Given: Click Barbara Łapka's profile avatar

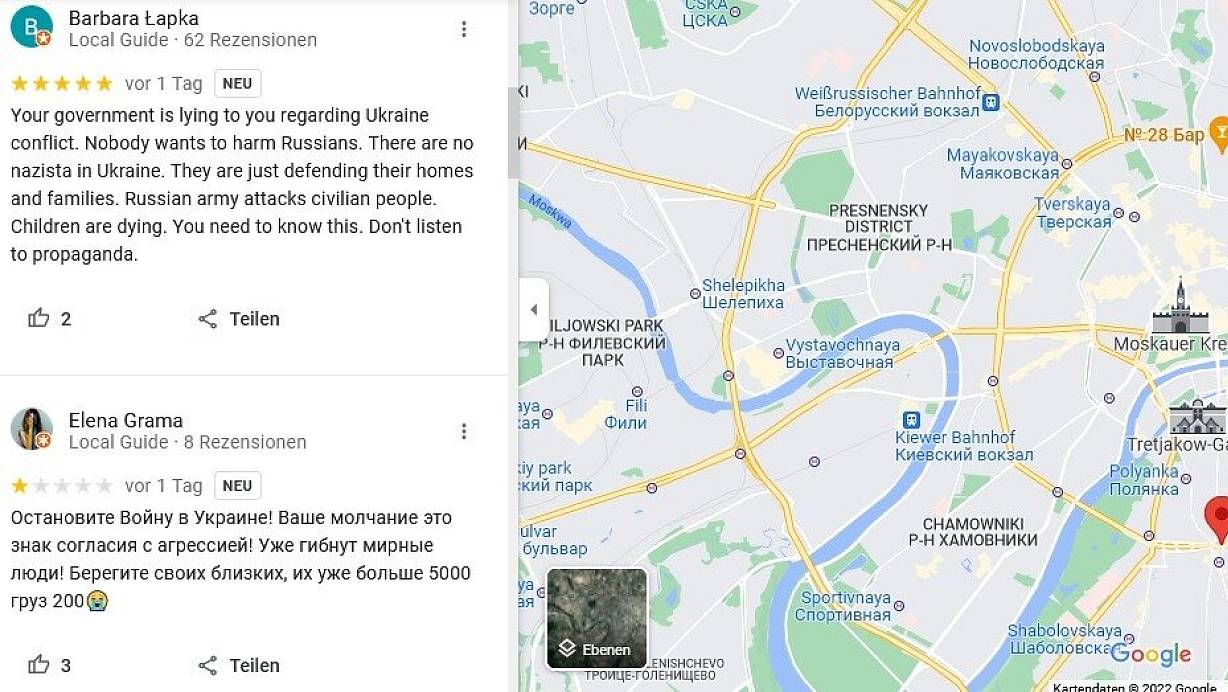Looking at the screenshot, I should point(31,27).
